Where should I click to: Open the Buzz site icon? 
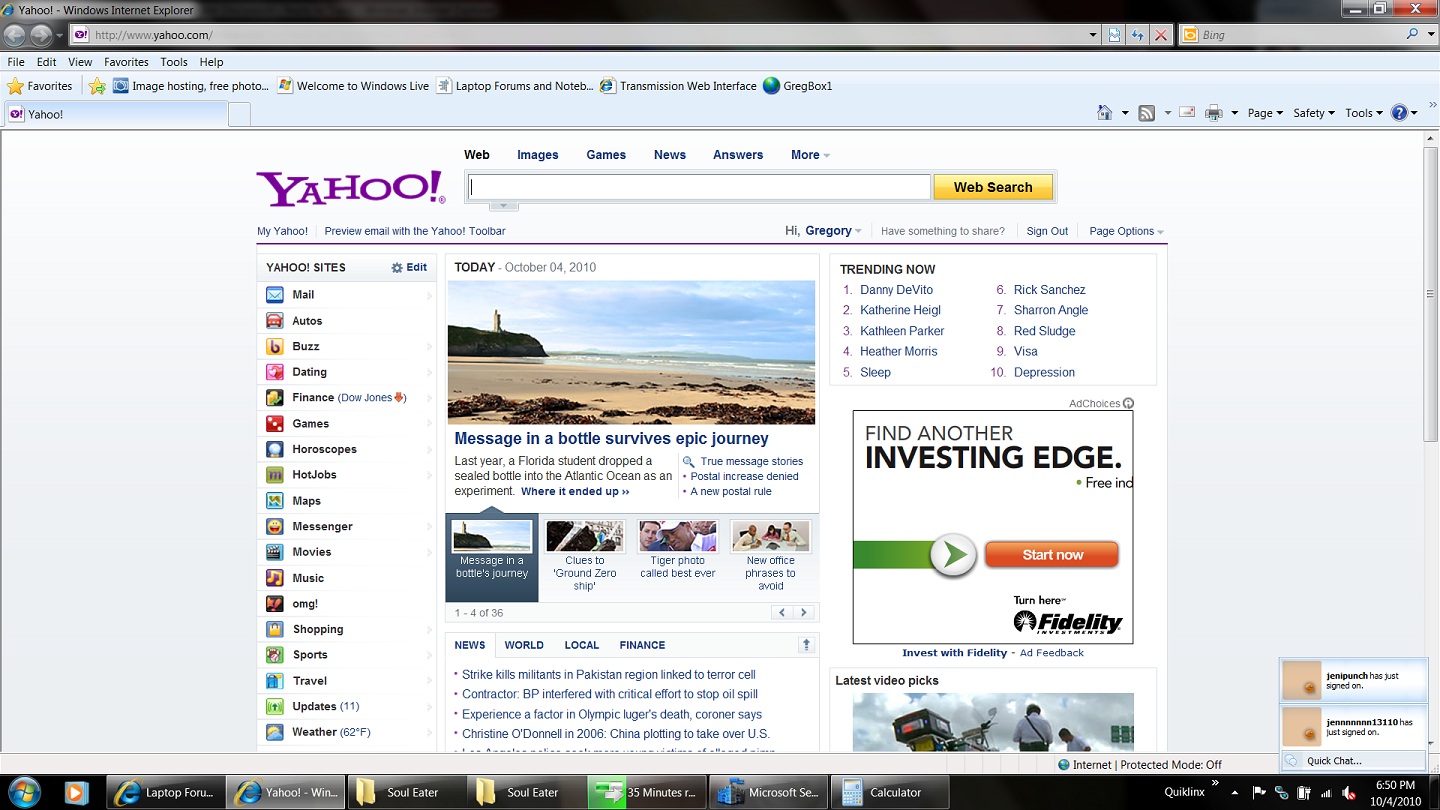click(x=274, y=346)
